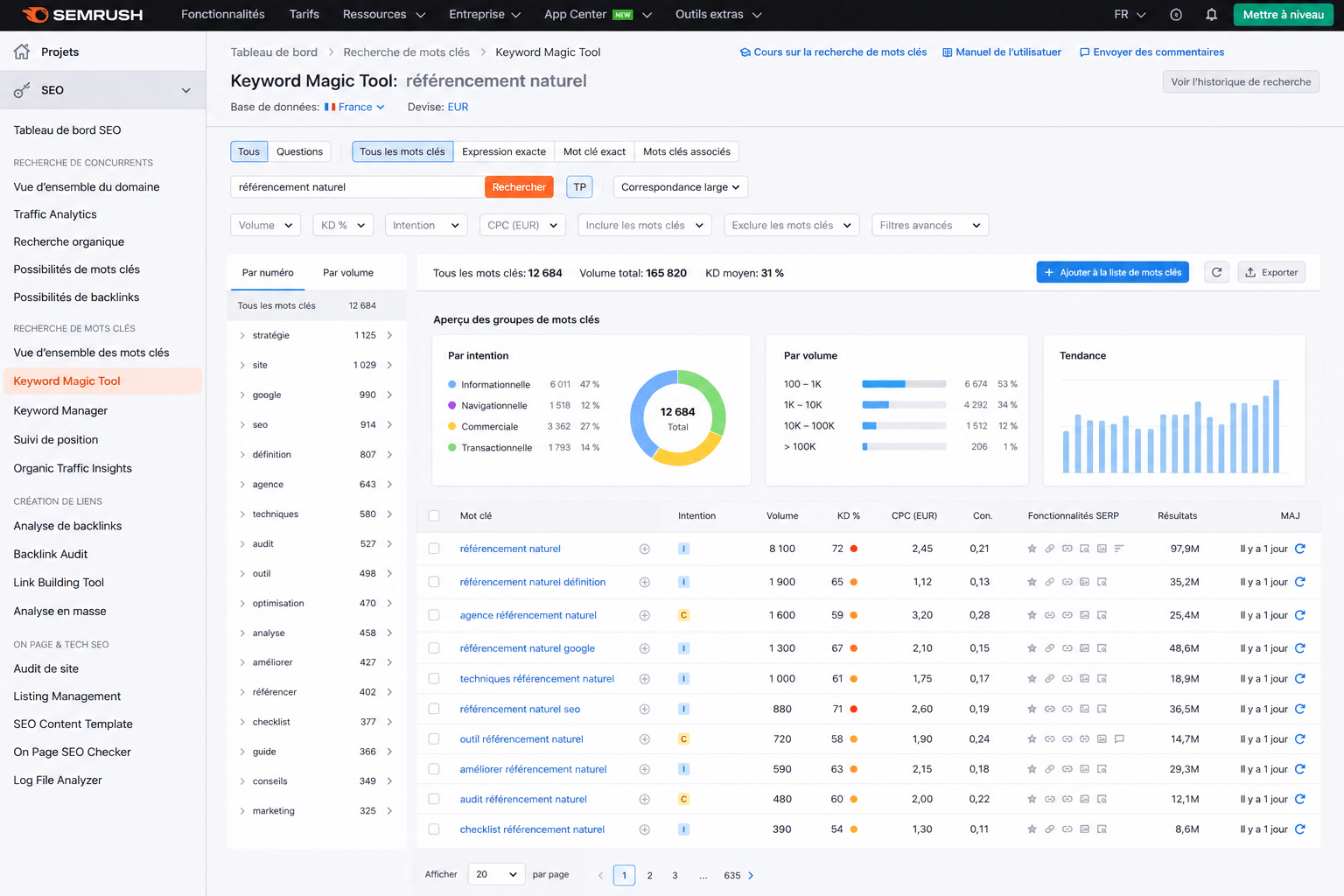
Task: Click the keyword search input field
Action: click(358, 187)
